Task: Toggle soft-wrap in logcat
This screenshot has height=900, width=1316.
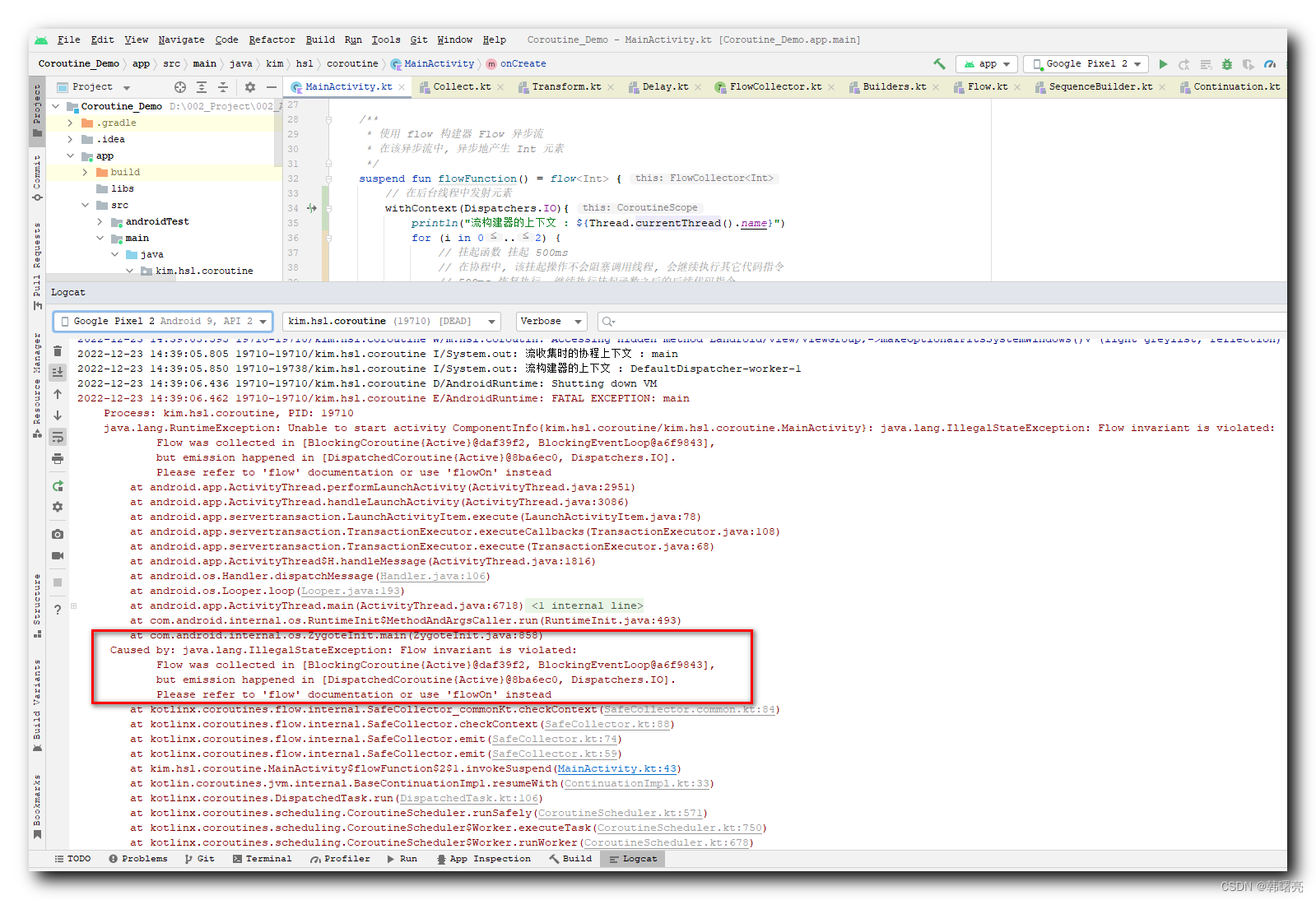Action: pos(58,437)
